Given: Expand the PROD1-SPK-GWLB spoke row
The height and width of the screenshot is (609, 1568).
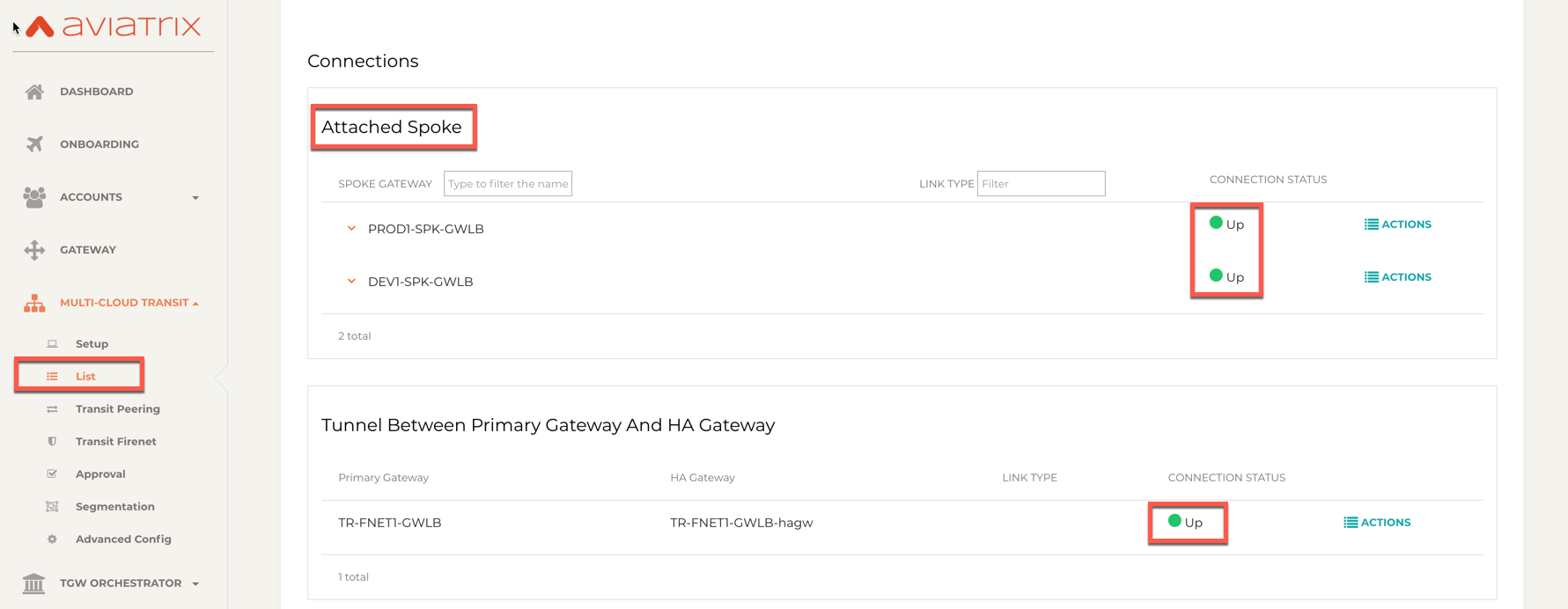Looking at the screenshot, I should pos(351,229).
